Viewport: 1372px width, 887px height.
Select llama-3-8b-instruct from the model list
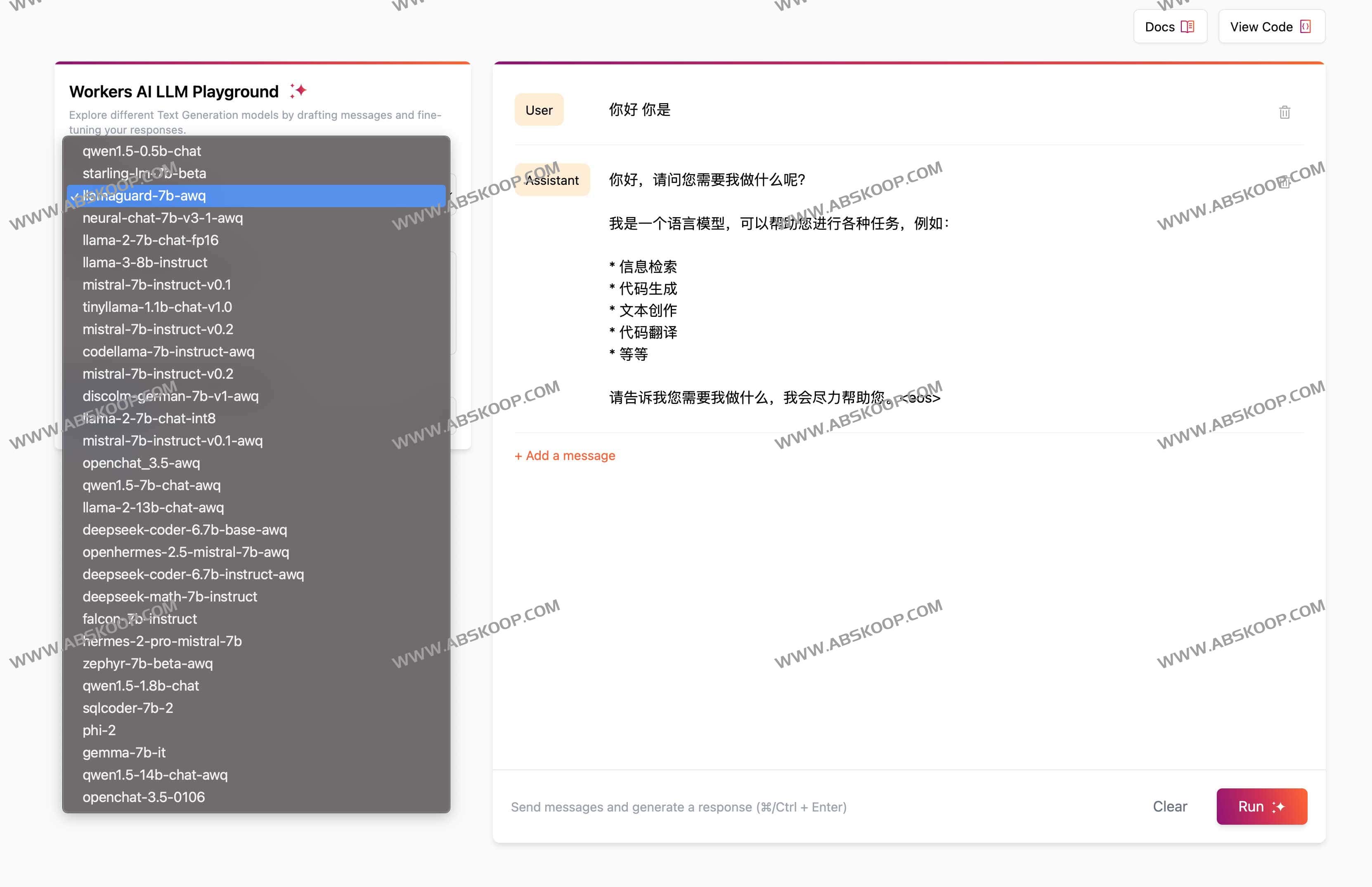coord(145,262)
